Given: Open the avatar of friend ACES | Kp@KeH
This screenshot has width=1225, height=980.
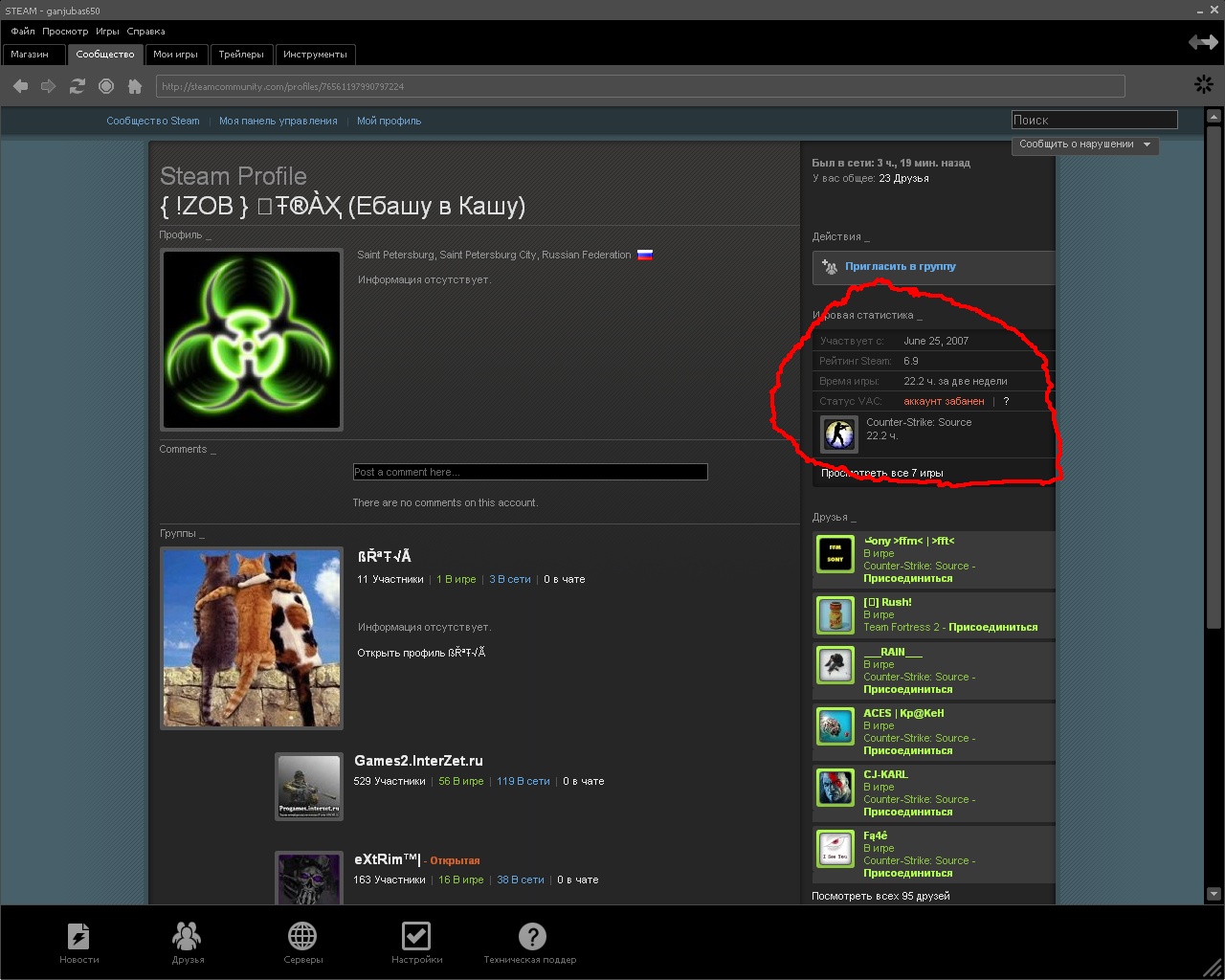Looking at the screenshot, I should pyautogui.click(x=835, y=726).
